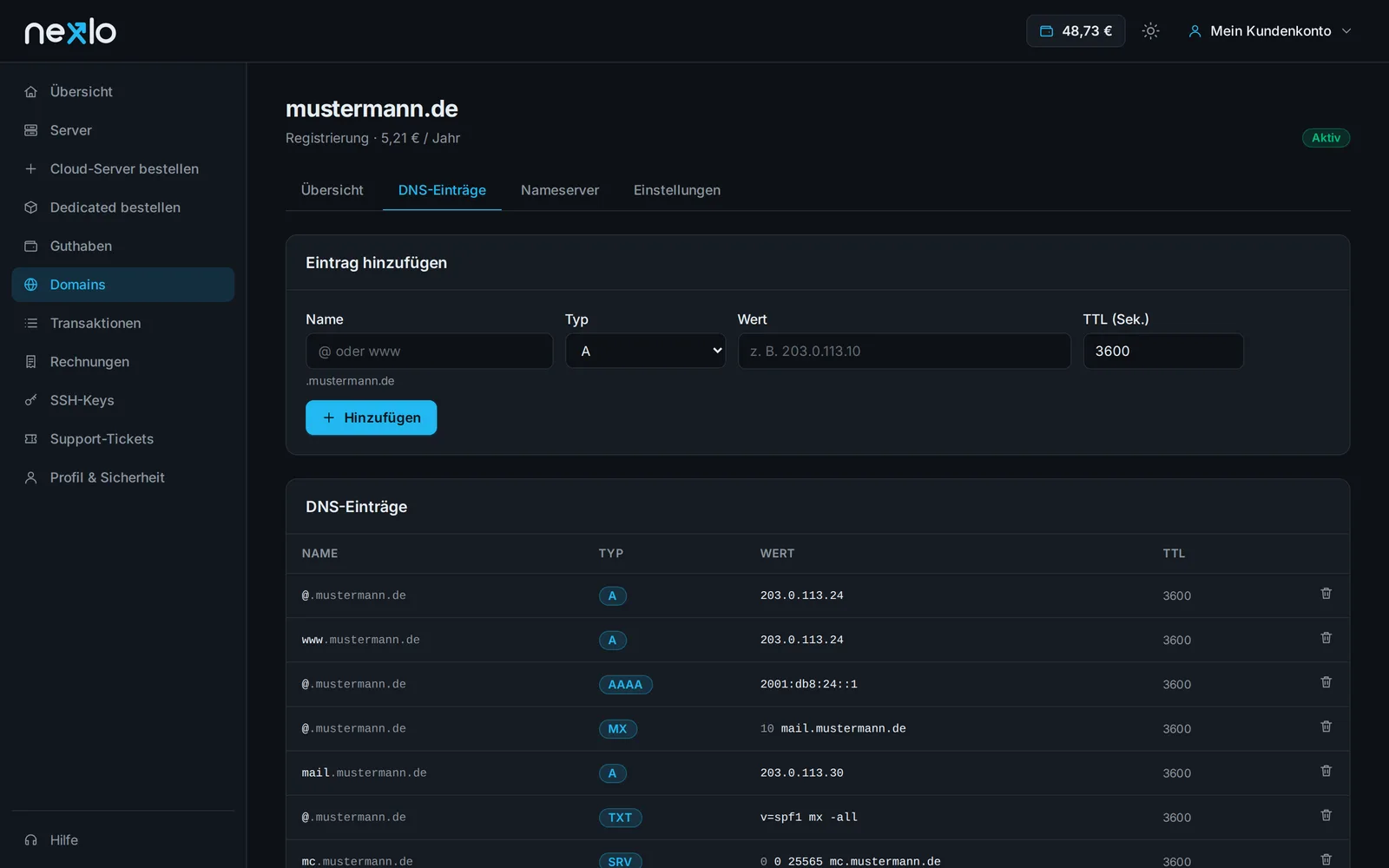Click the AAAA type badge

pos(625,685)
